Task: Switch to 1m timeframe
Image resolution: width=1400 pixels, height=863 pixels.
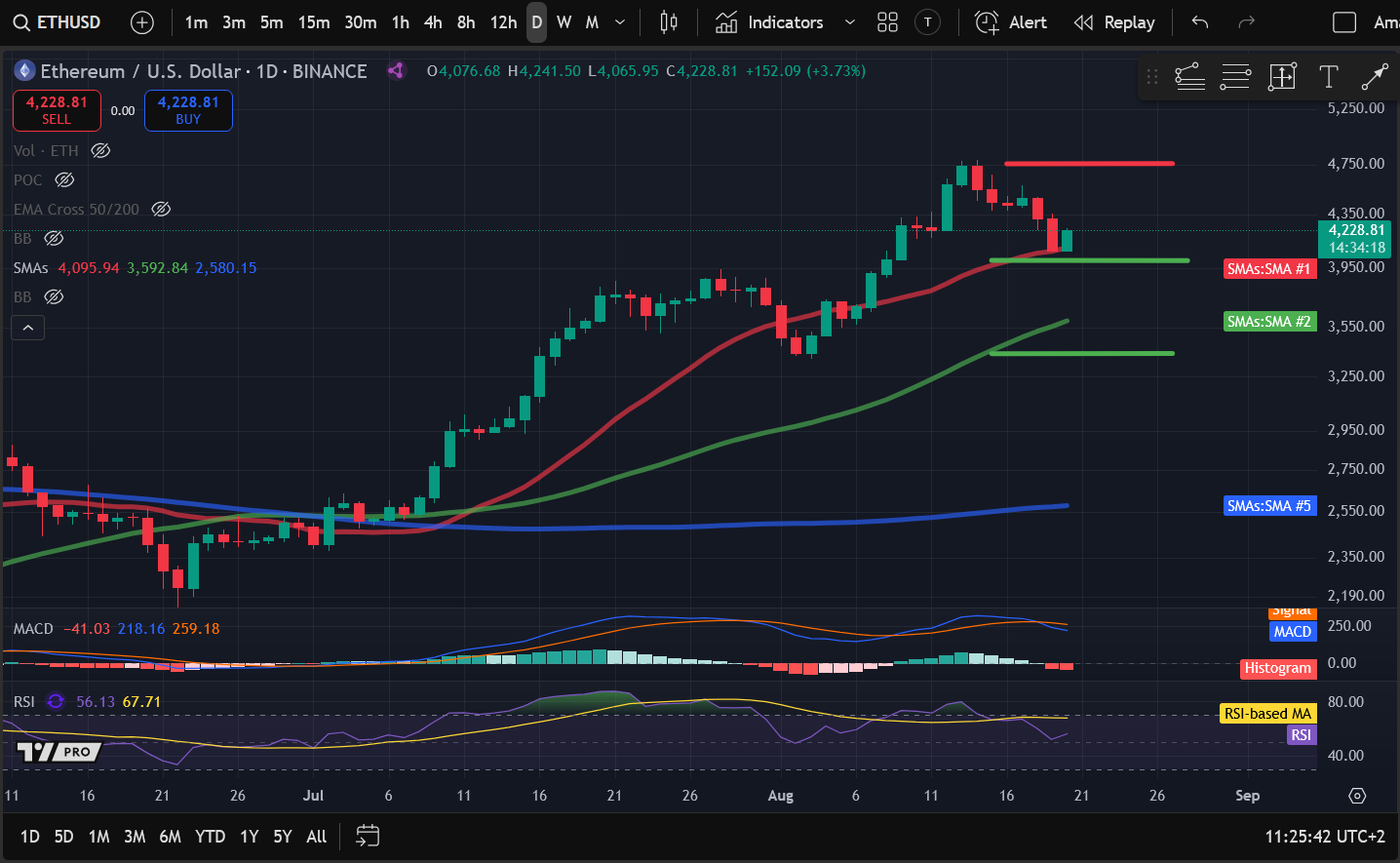Action: [196, 22]
